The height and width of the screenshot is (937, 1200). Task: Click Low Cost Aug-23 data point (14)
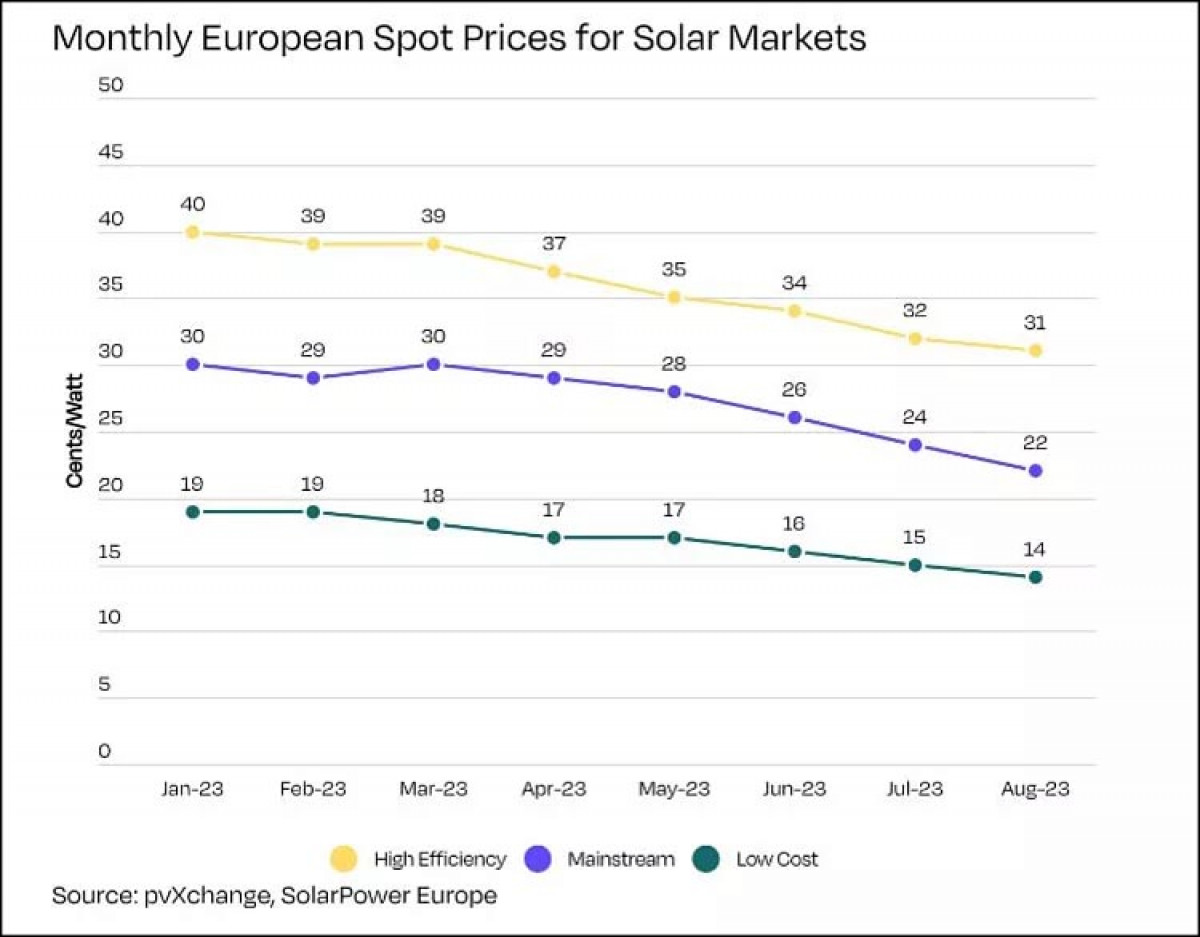pos(1035,577)
